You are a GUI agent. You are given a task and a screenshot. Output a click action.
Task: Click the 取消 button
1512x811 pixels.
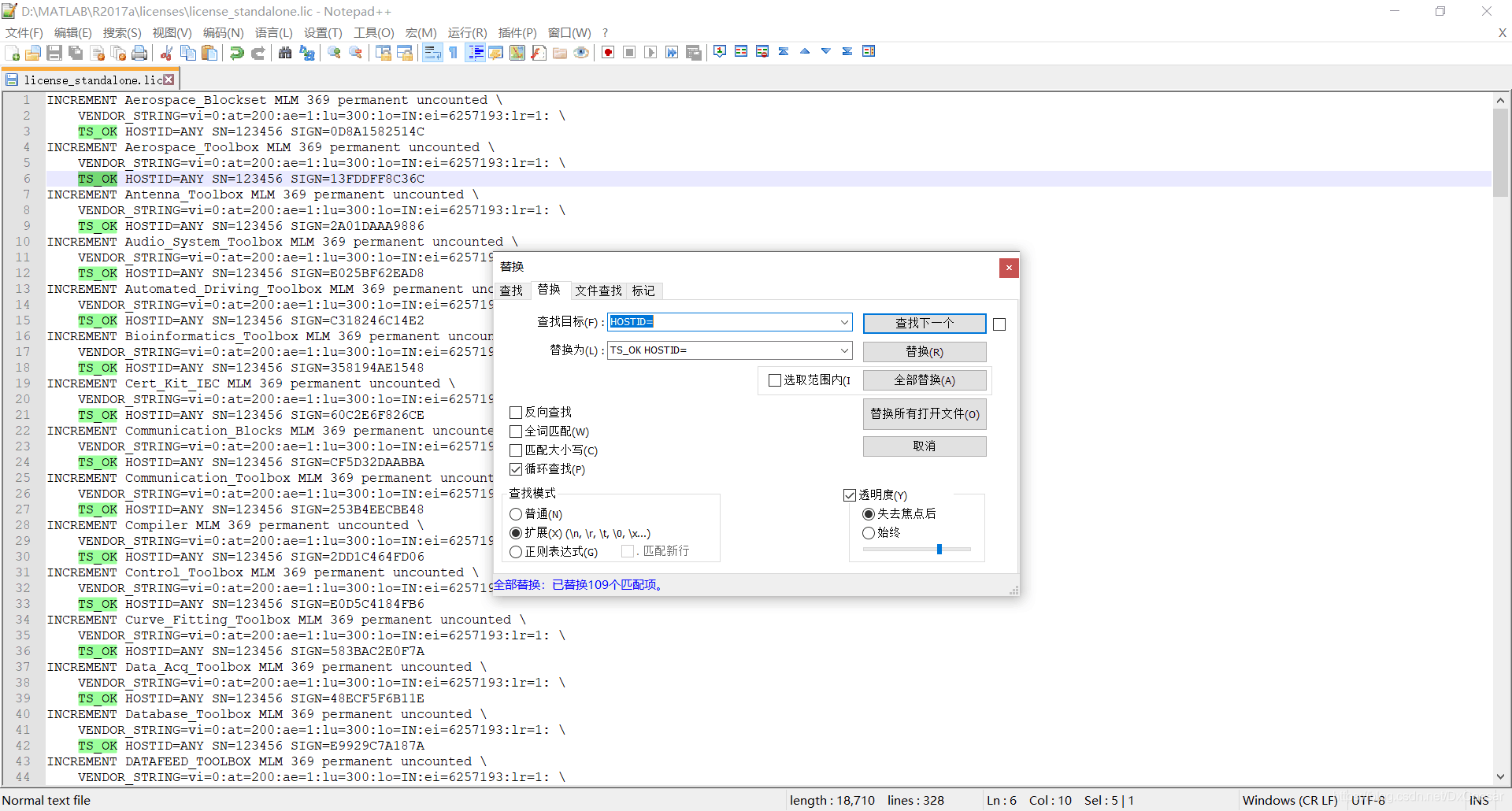click(x=925, y=446)
